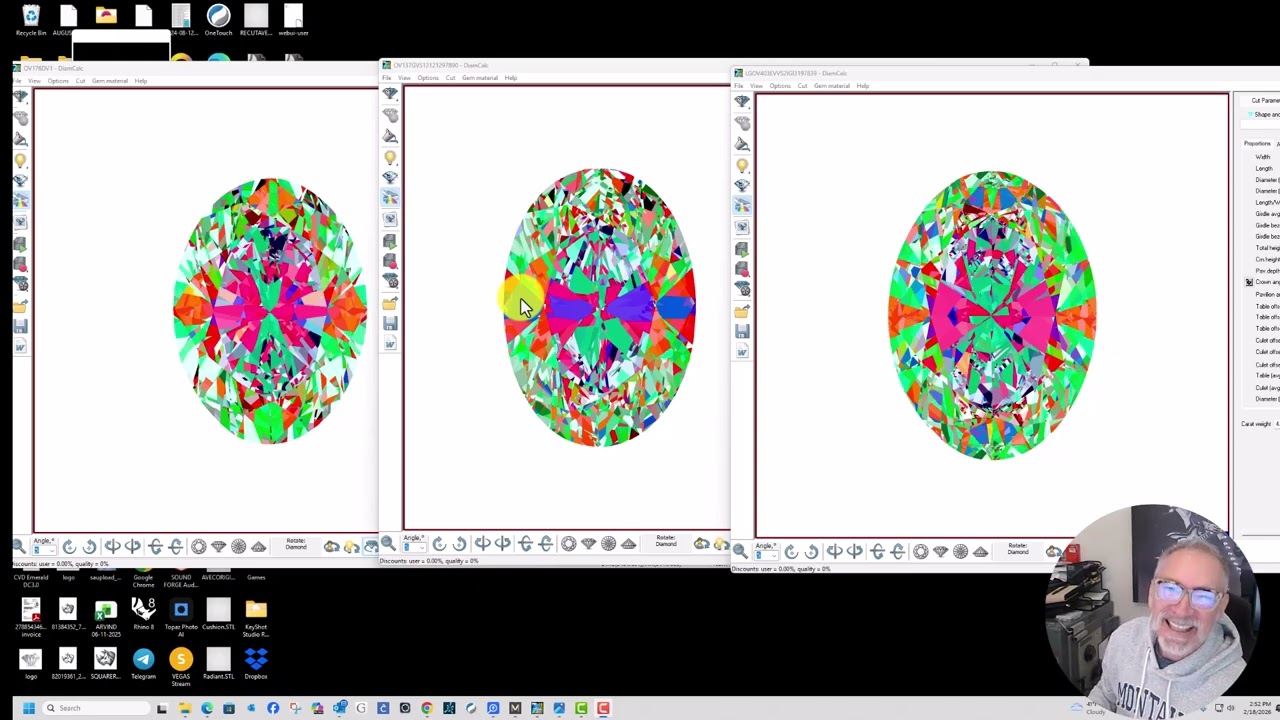Click the highlighted color spectrum icon in LGOV403 window
The width and height of the screenshot is (1280, 720).
(x=742, y=205)
